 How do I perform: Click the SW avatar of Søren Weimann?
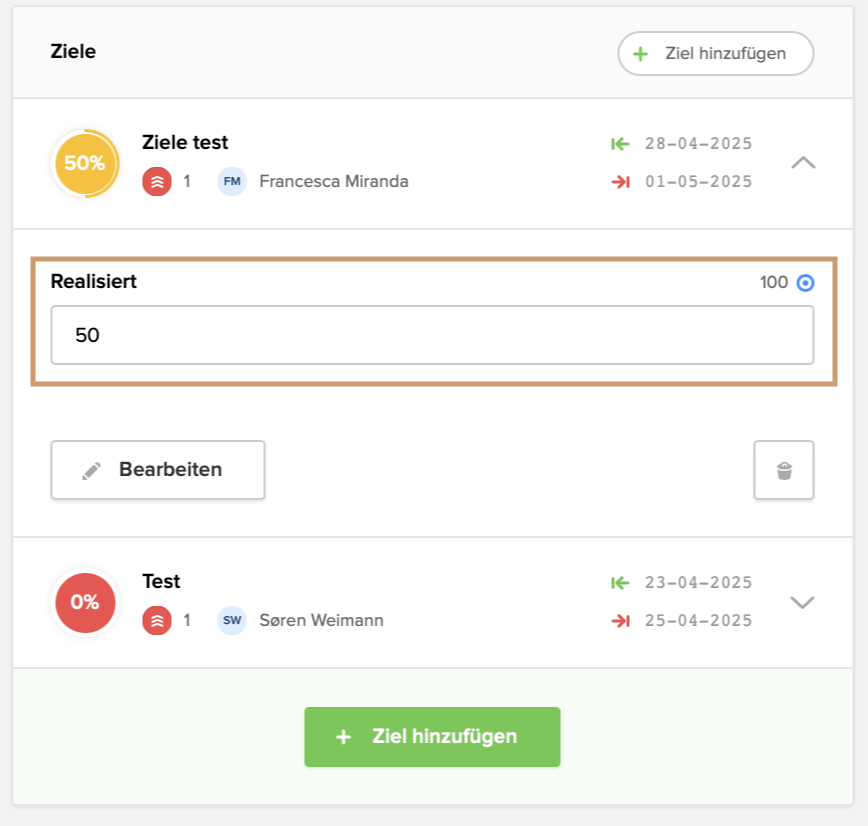[232, 621]
